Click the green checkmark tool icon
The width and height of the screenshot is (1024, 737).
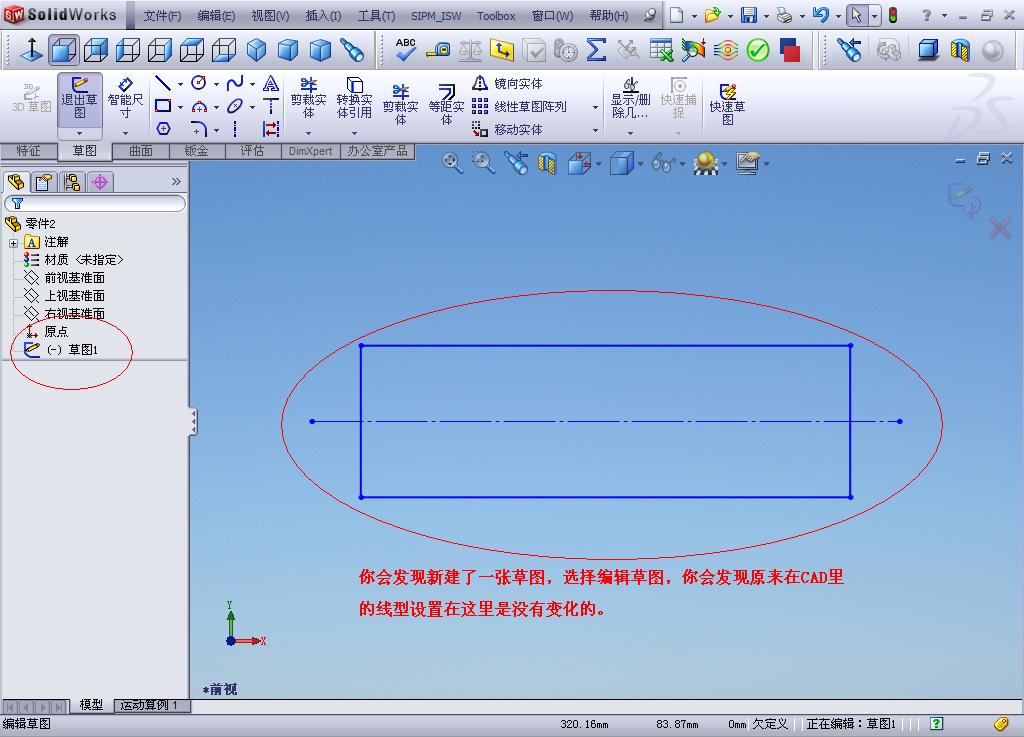[758, 50]
